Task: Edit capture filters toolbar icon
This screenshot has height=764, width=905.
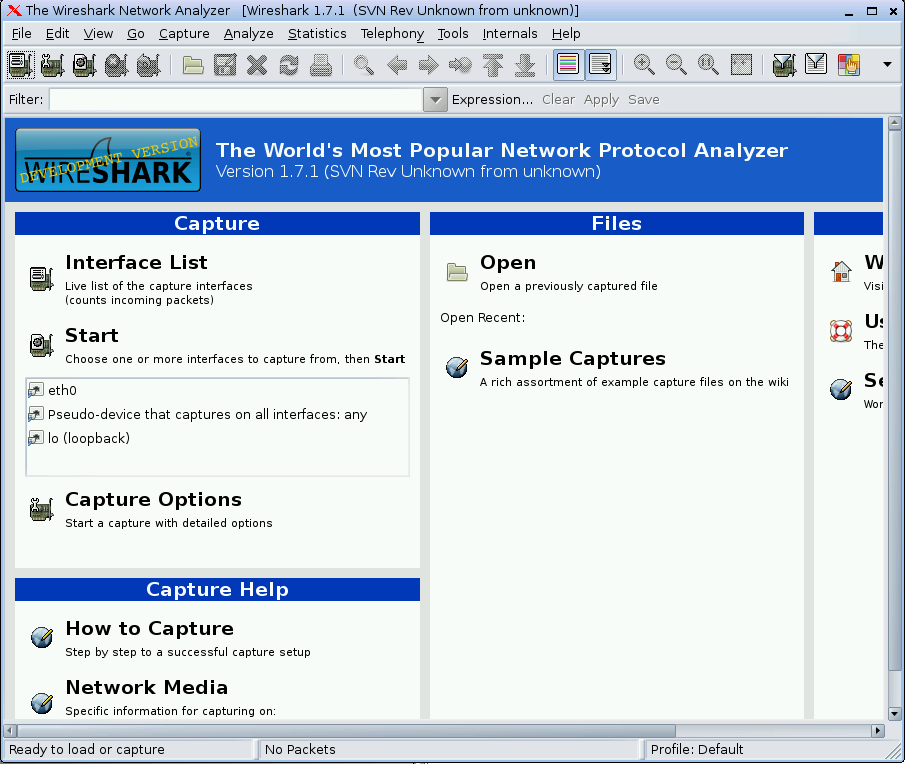Action: coord(784,65)
